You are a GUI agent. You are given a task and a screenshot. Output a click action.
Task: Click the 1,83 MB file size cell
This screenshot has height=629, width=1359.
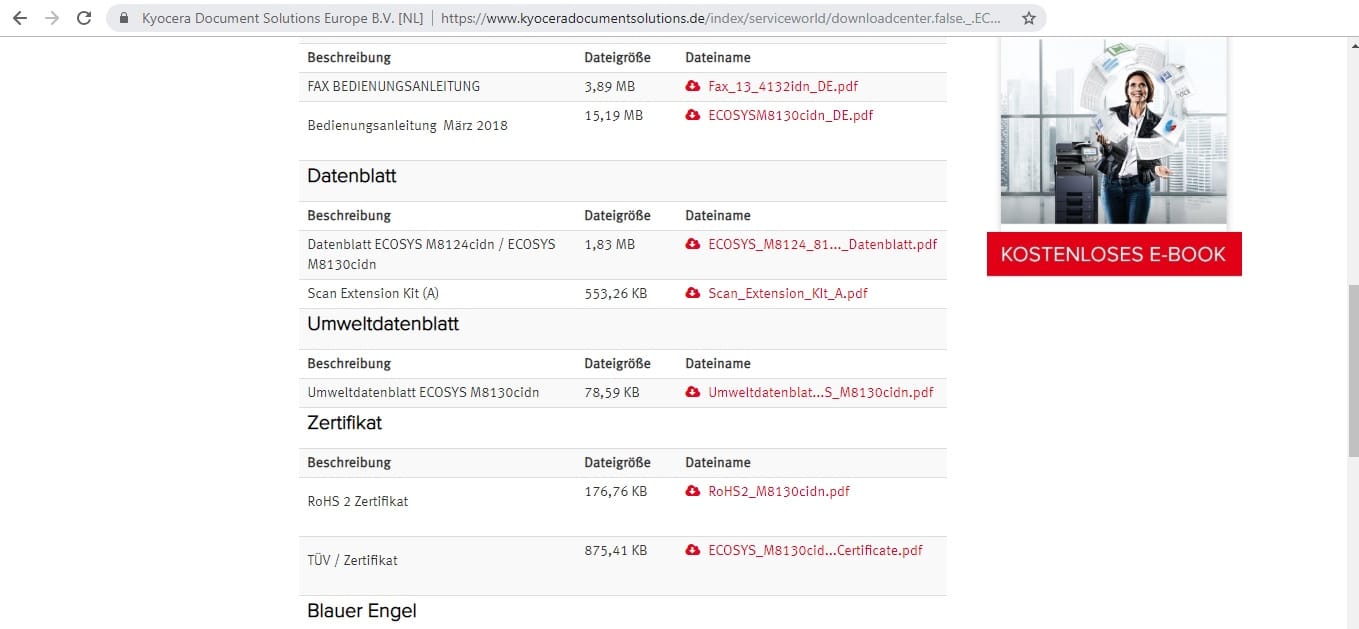[x=609, y=244]
